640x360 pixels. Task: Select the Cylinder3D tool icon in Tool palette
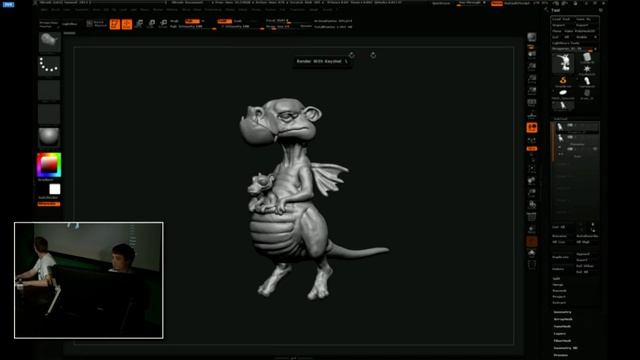pos(587,58)
